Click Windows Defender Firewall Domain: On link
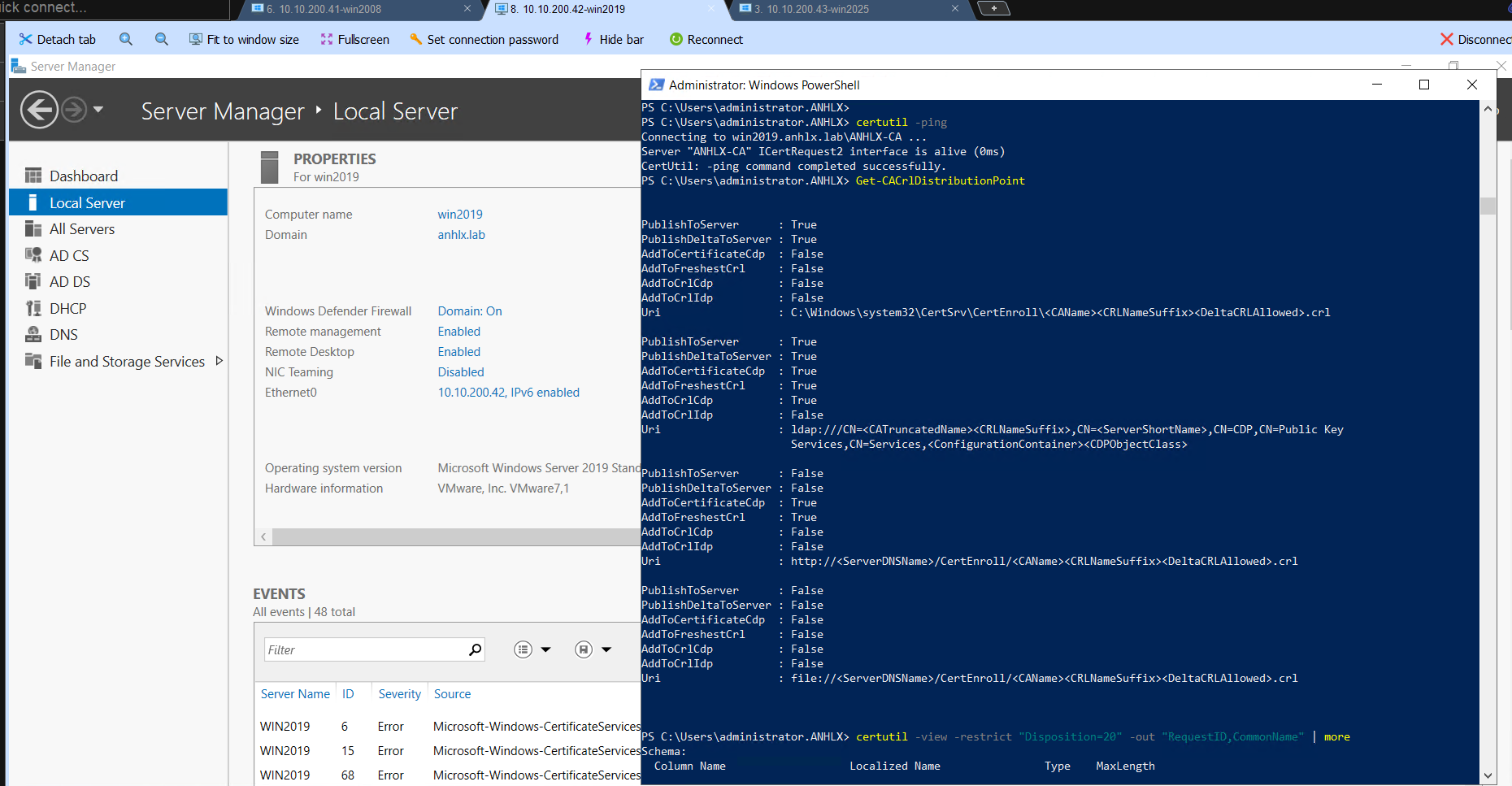This screenshot has width=1512, height=786. point(470,311)
